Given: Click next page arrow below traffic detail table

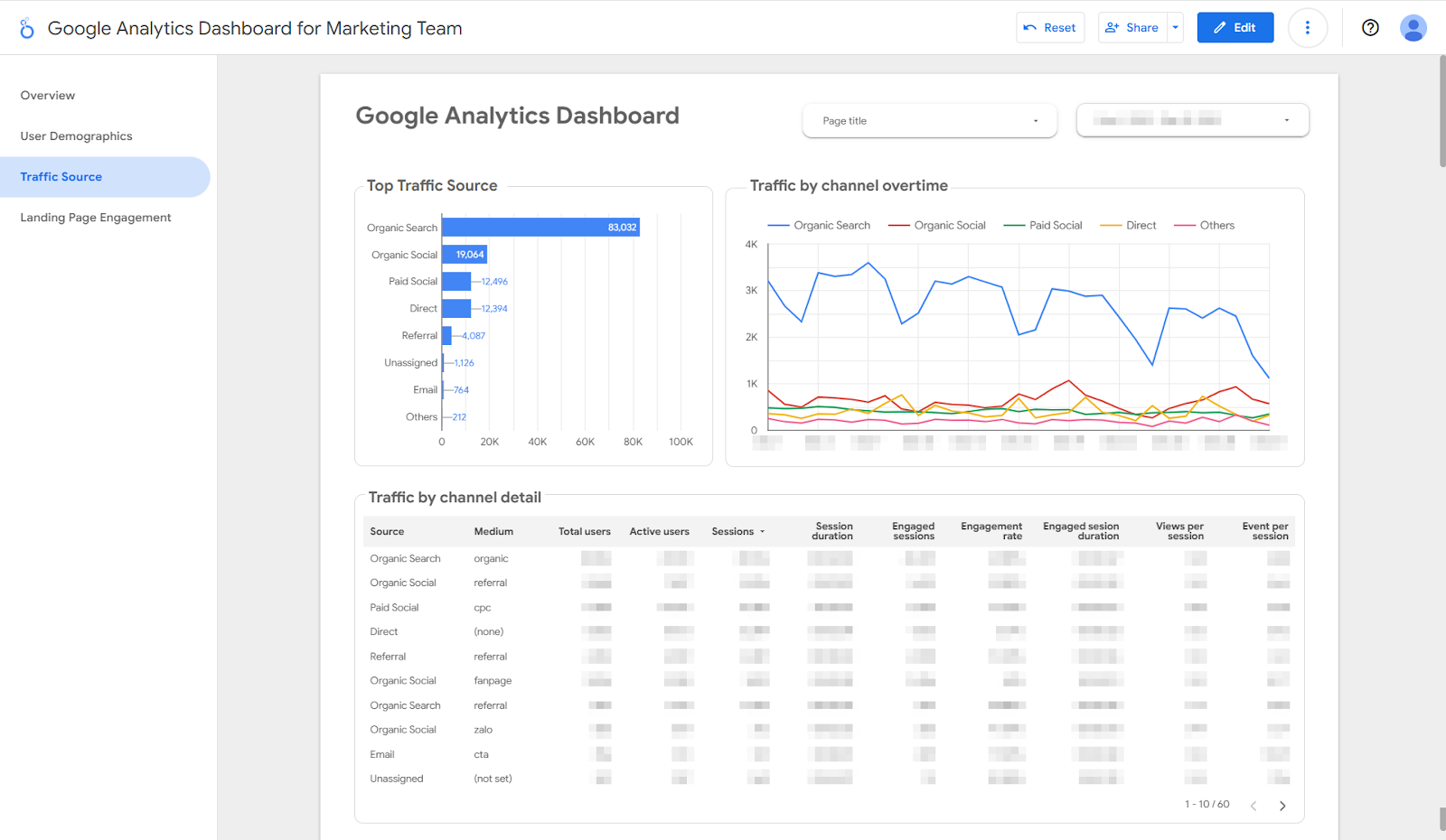Looking at the screenshot, I should pyautogui.click(x=1282, y=805).
